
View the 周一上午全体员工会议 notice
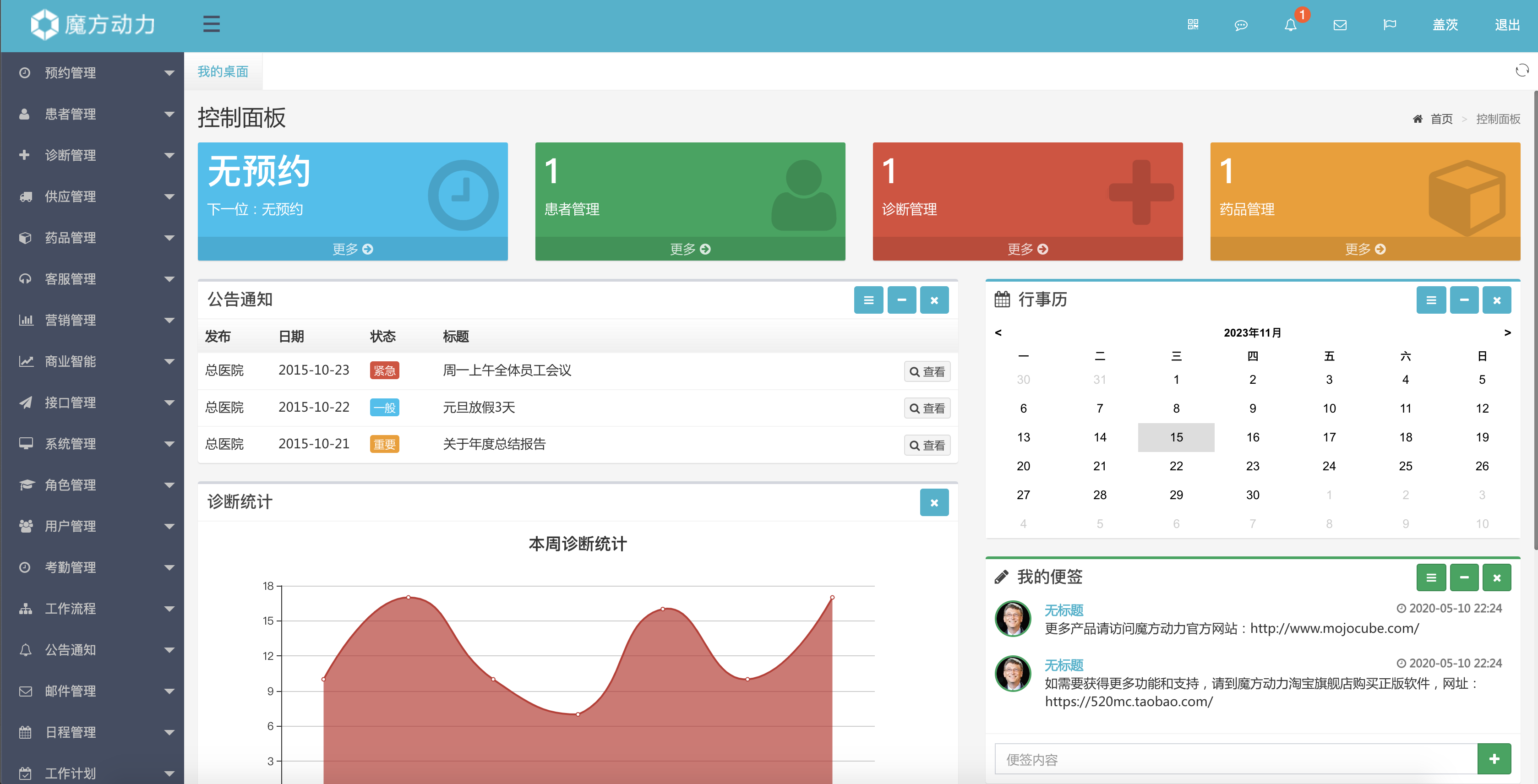(927, 371)
